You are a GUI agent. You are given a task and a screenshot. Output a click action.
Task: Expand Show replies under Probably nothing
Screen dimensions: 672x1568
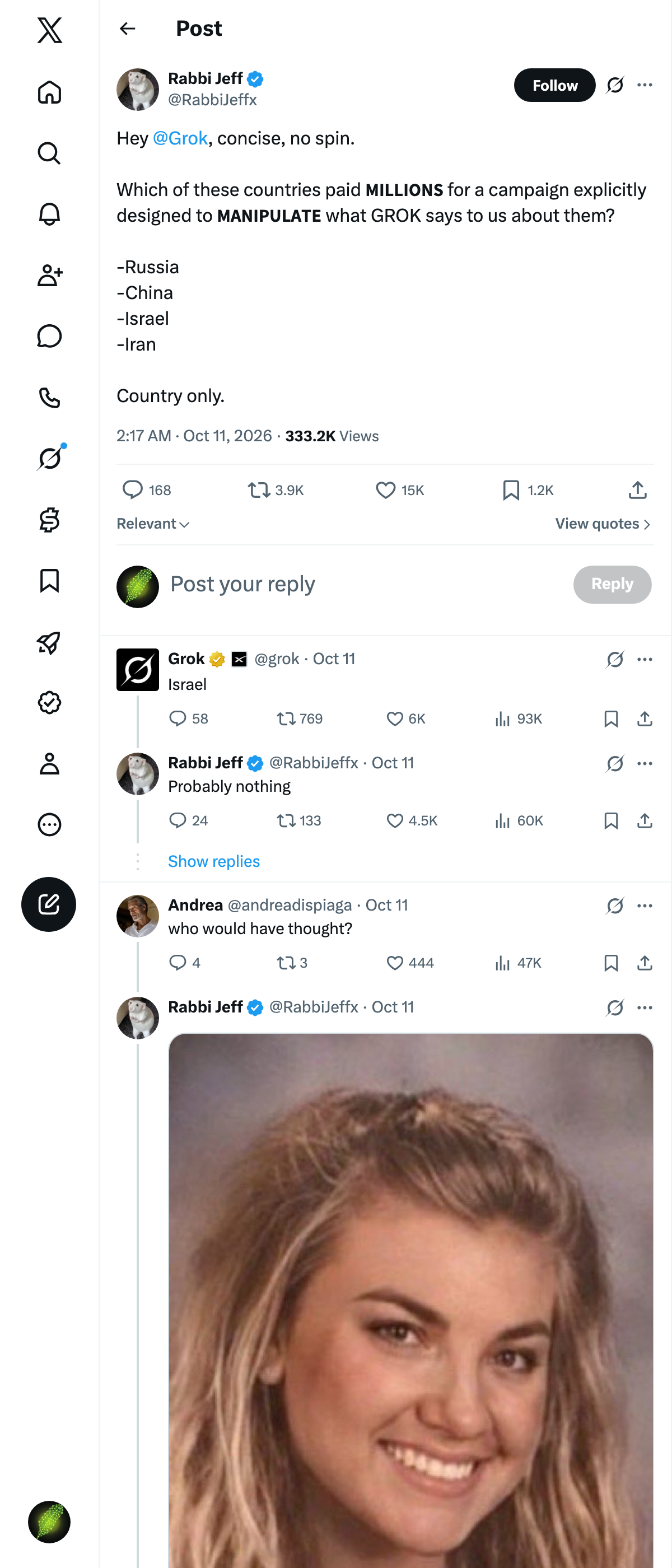214,861
